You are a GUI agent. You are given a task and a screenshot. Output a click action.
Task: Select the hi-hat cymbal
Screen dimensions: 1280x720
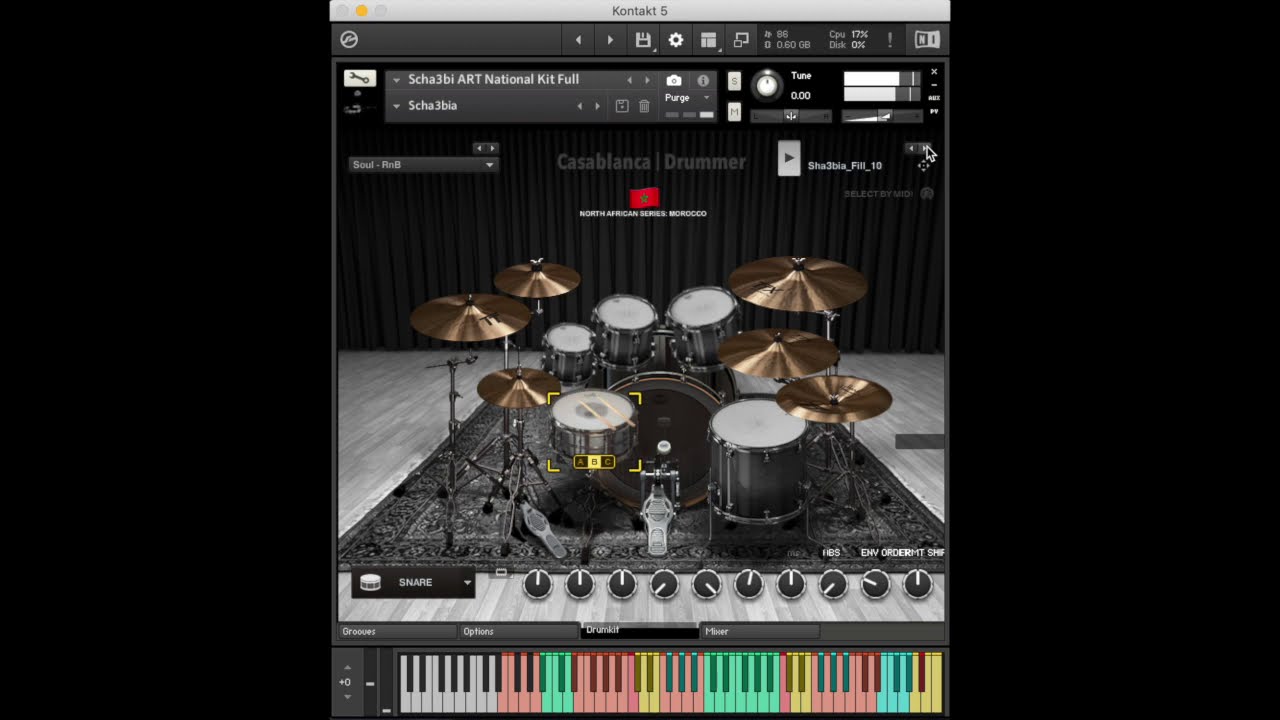[518, 387]
